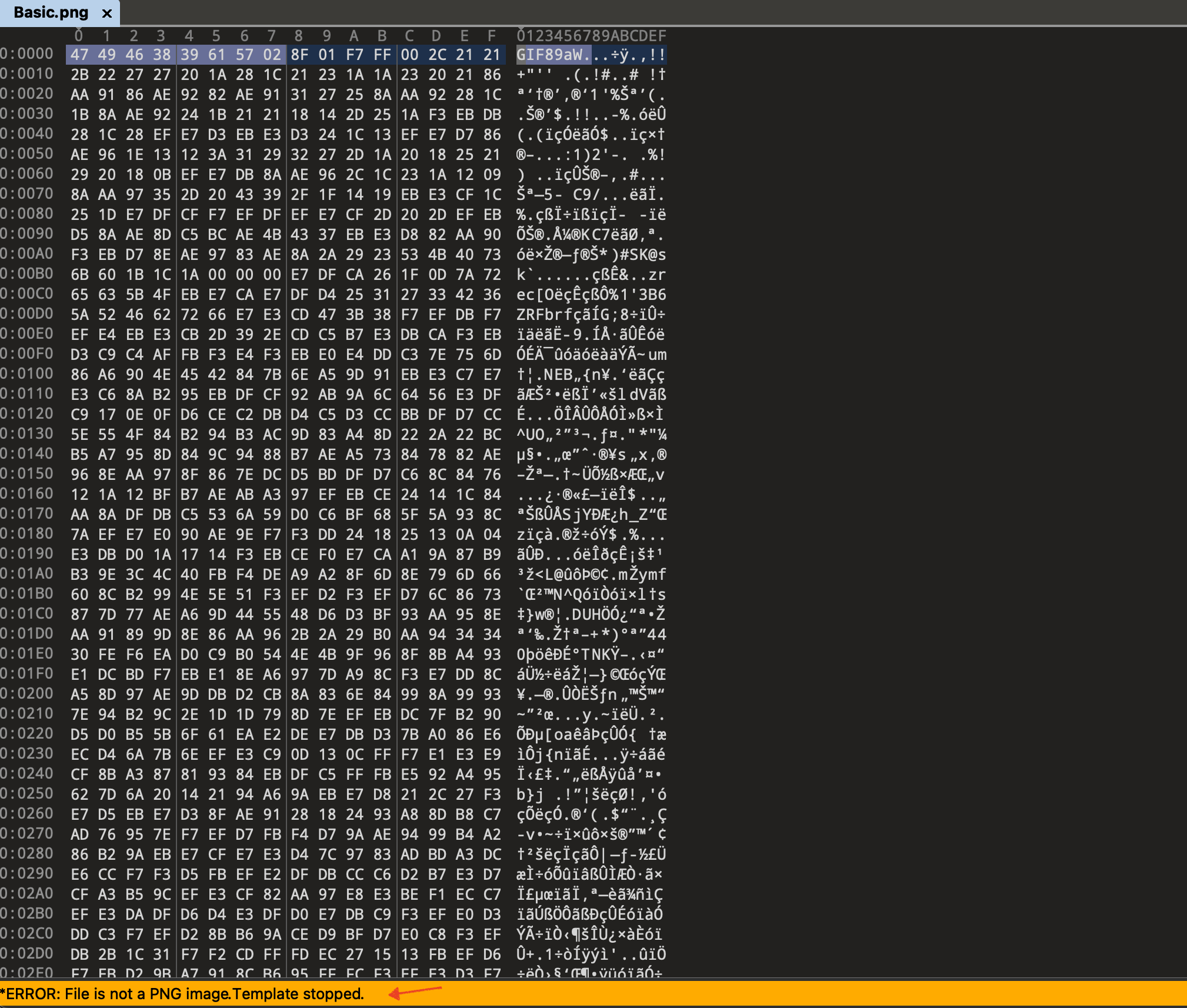Image resolution: width=1187 pixels, height=1008 pixels.
Task: Click first hex byte 47 in row 0:0000
Action: click(79, 55)
